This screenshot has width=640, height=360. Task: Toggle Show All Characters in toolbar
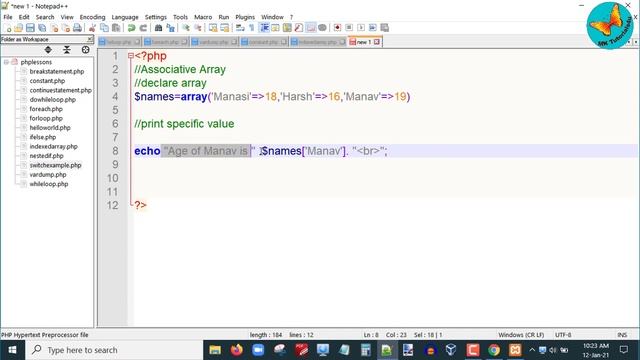pos(251,28)
